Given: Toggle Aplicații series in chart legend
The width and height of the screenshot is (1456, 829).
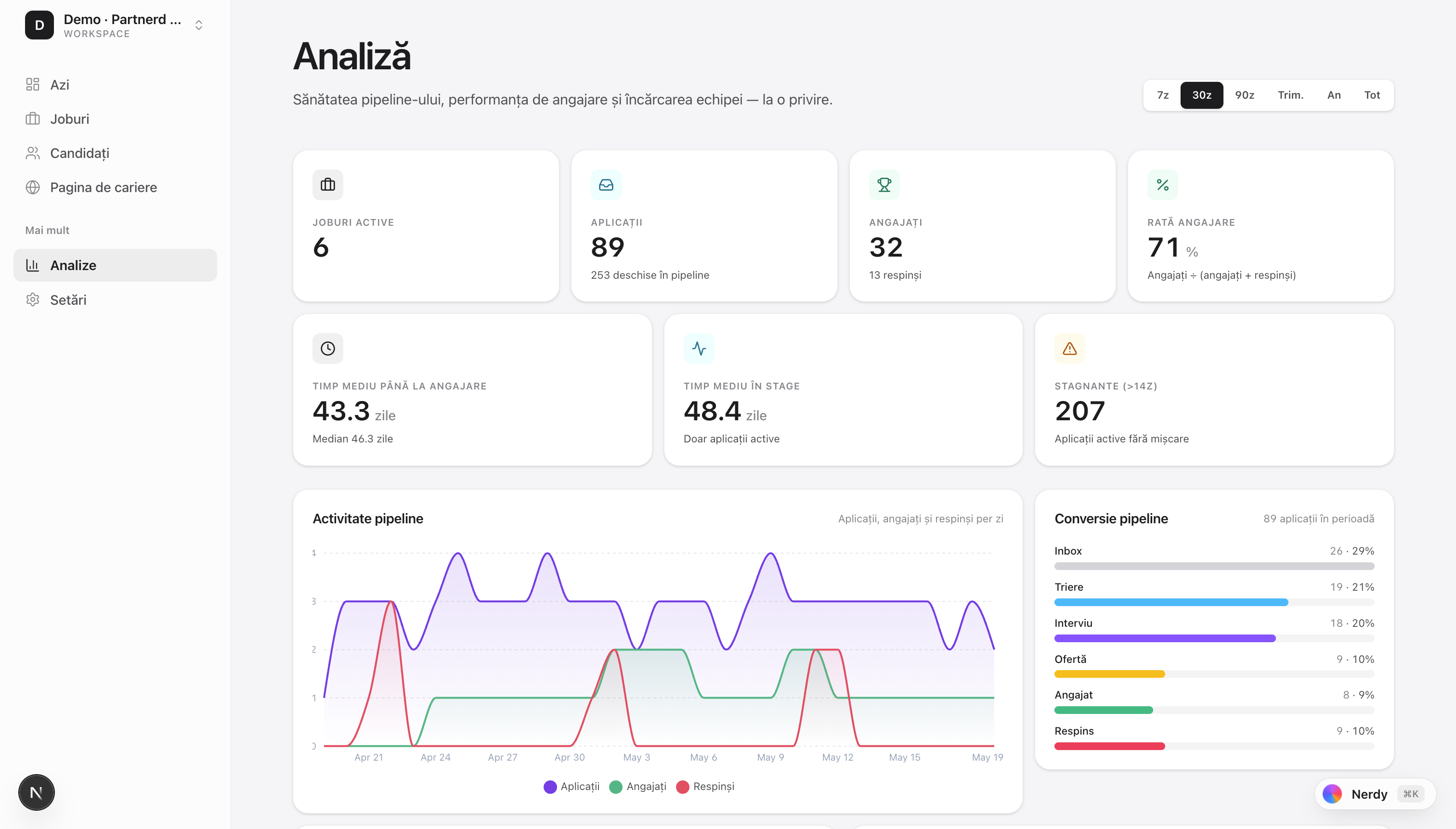Looking at the screenshot, I should click(572, 786).
